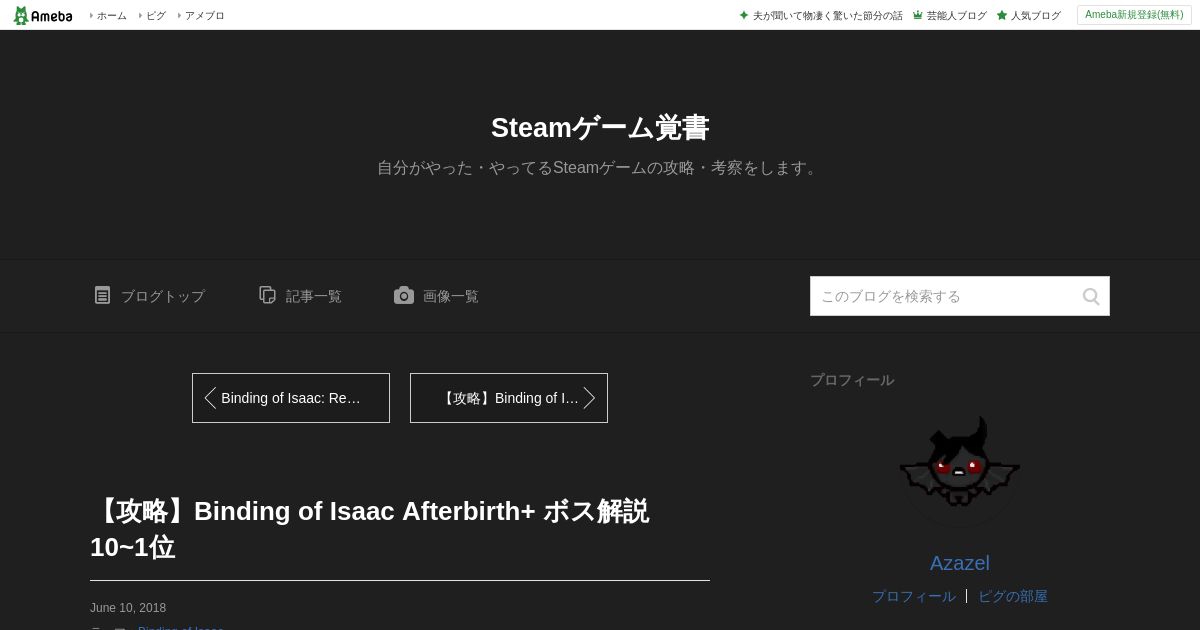Click the blog subtitle 自分がやった・やってるSteamゲーム text
Viewport: 1200px width, 630px height.
tap(600, 168)
